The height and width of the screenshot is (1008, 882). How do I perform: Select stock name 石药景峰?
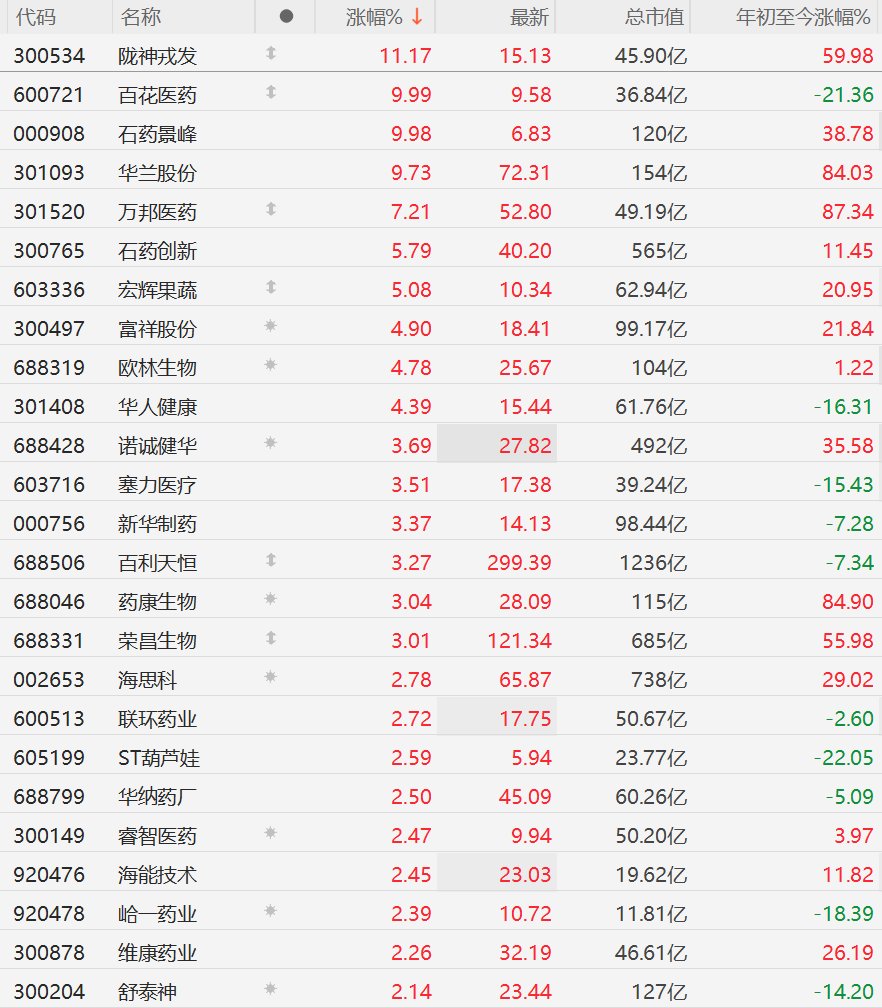[158, 134]
